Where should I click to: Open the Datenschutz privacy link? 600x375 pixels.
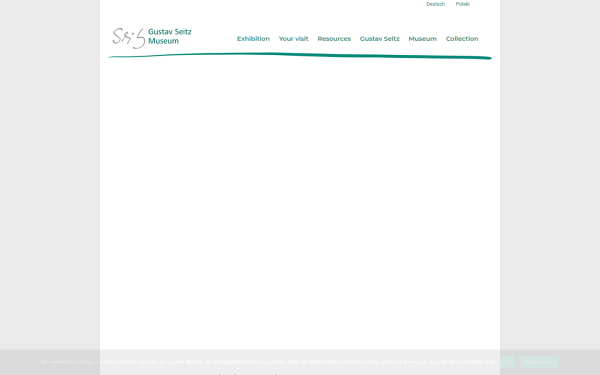539,362
